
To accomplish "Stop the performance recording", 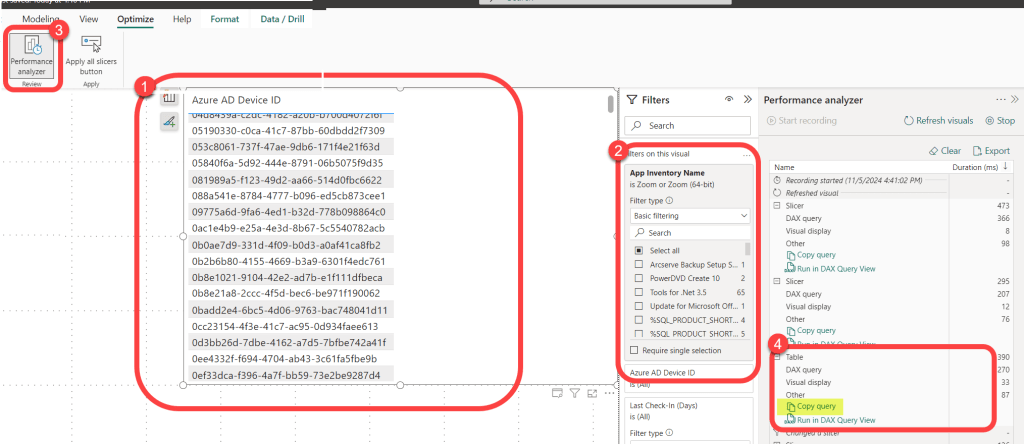I will pos(1000,121).
